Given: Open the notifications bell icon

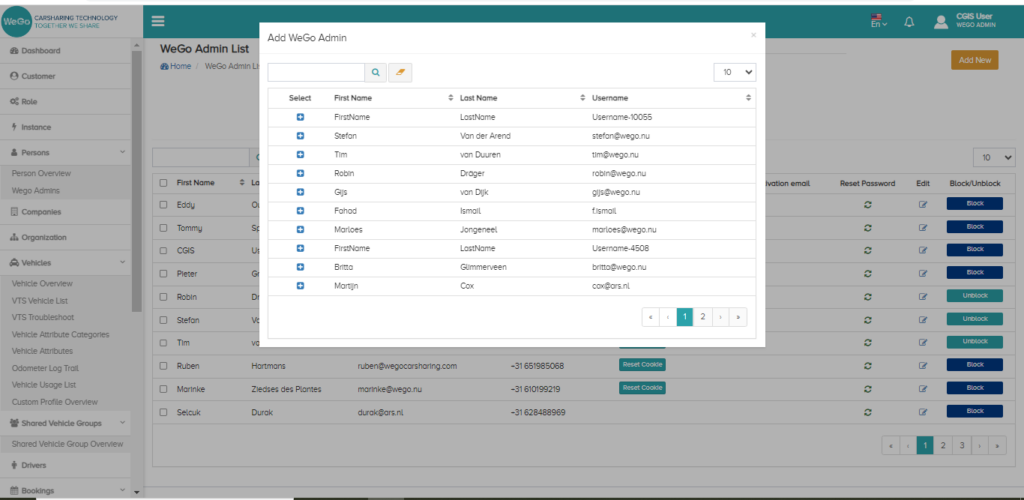Looking at the screenshot, I should [908, 22].
